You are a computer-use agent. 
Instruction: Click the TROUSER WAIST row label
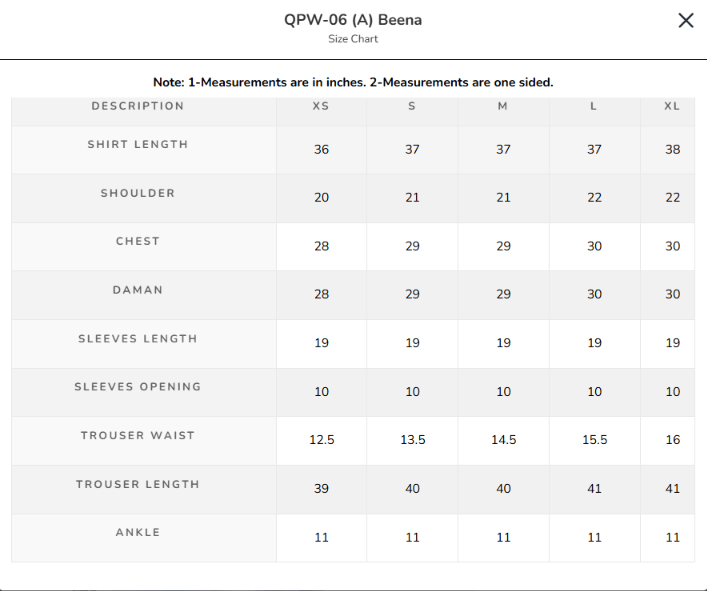(138, 435)
